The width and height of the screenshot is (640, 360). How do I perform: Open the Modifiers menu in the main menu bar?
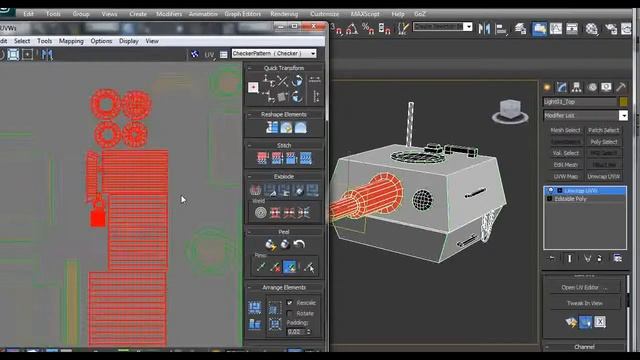(x=169, y=14)
